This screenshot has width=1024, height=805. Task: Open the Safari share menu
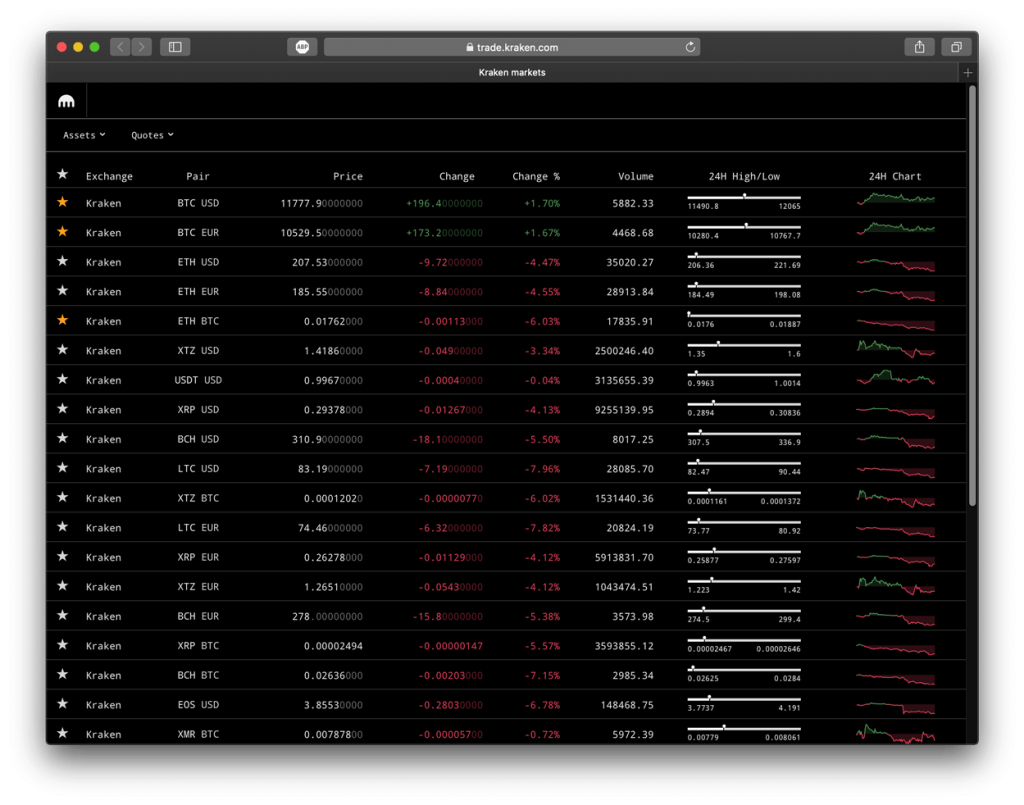click(x=920, y=47)
